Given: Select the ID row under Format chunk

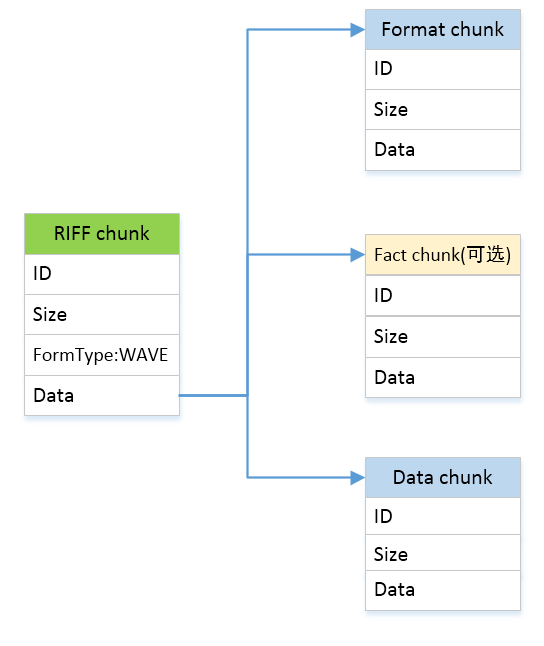Looking at the screenshot, I should (443, 69).
